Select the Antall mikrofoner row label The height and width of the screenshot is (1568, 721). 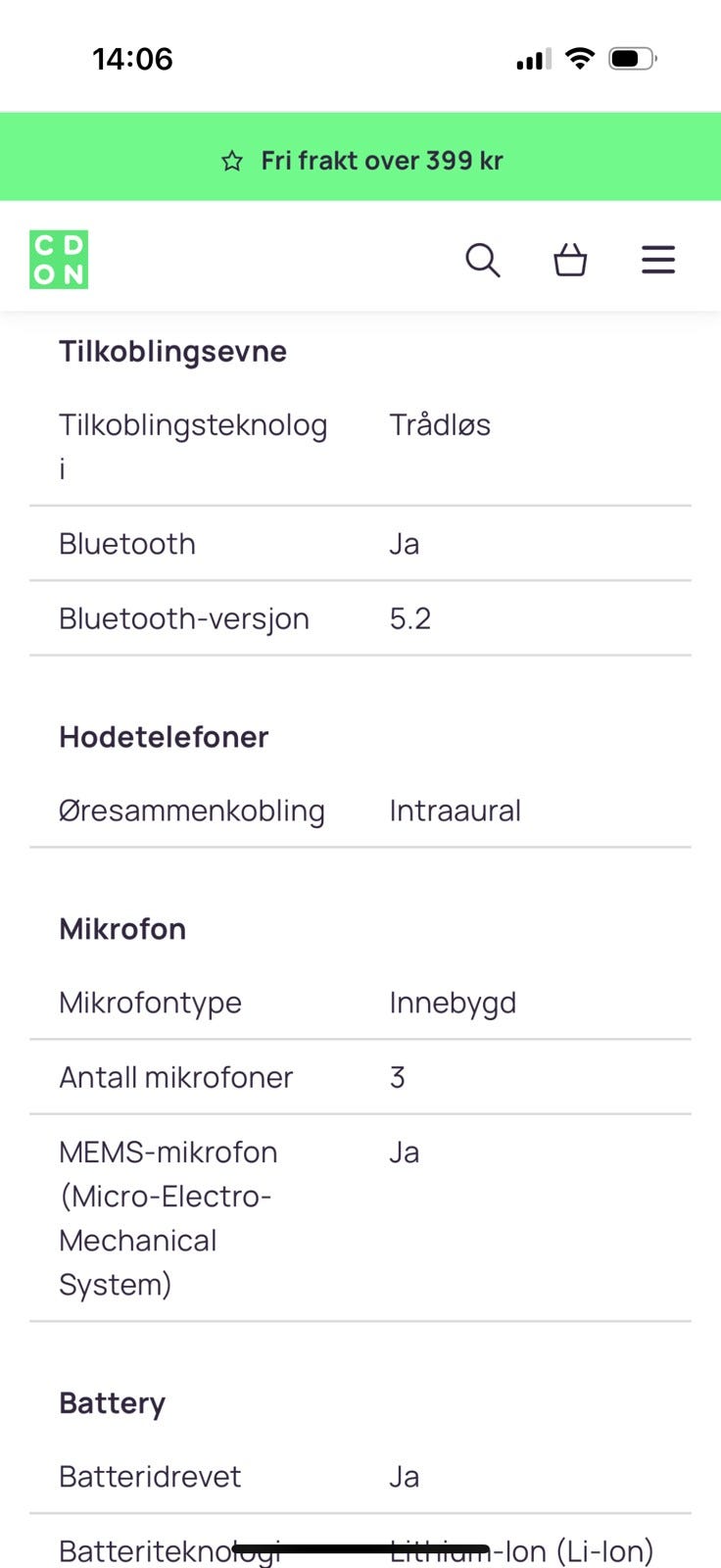point(176,1077)
